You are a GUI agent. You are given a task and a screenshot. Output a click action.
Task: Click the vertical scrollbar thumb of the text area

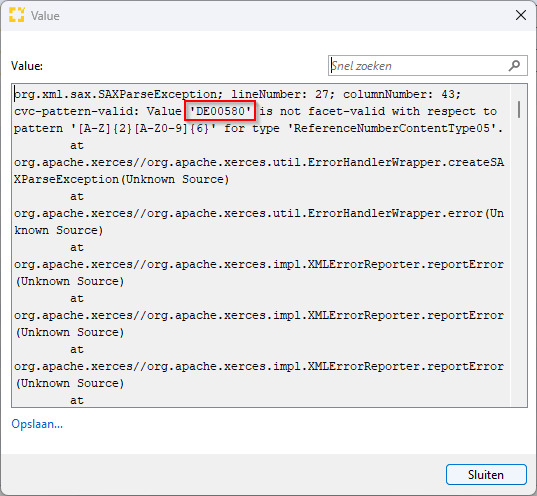(519, 109)
